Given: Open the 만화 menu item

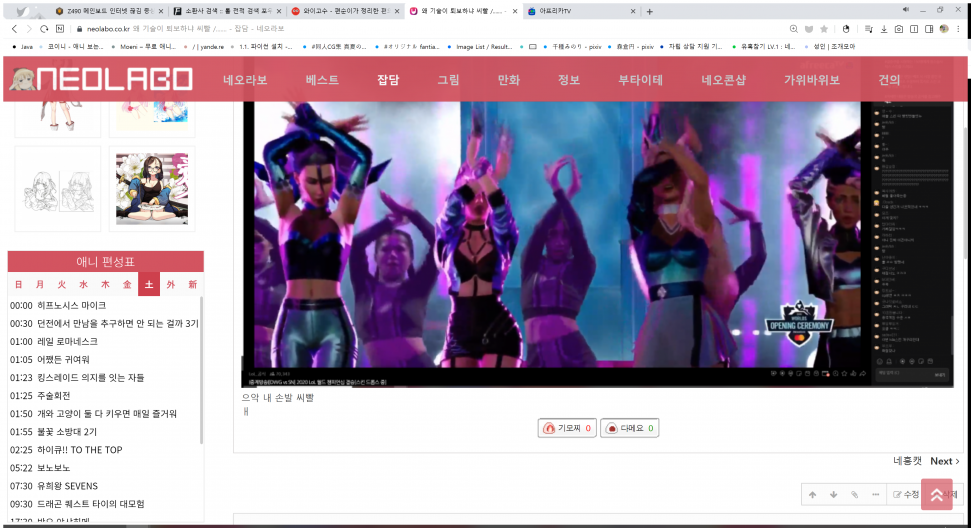Looking at the screenshot, I should (x=508, y=80).
